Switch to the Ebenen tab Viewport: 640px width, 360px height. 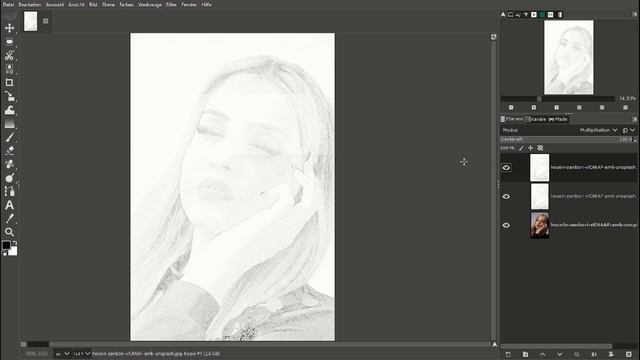click(512, 119)
